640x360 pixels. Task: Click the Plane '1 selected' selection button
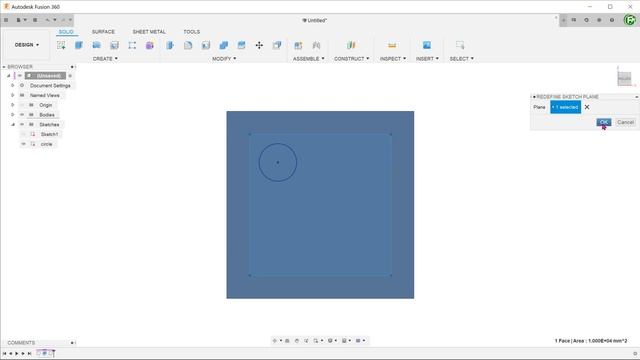pos(565,107)
